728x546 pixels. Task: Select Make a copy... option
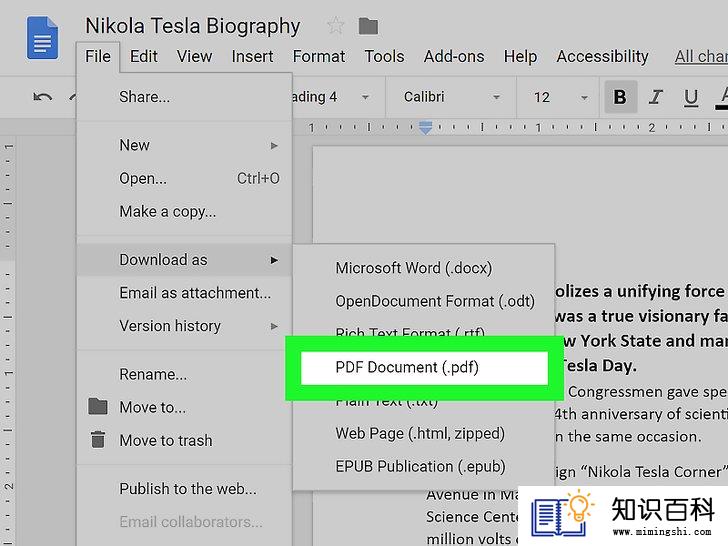184,212
